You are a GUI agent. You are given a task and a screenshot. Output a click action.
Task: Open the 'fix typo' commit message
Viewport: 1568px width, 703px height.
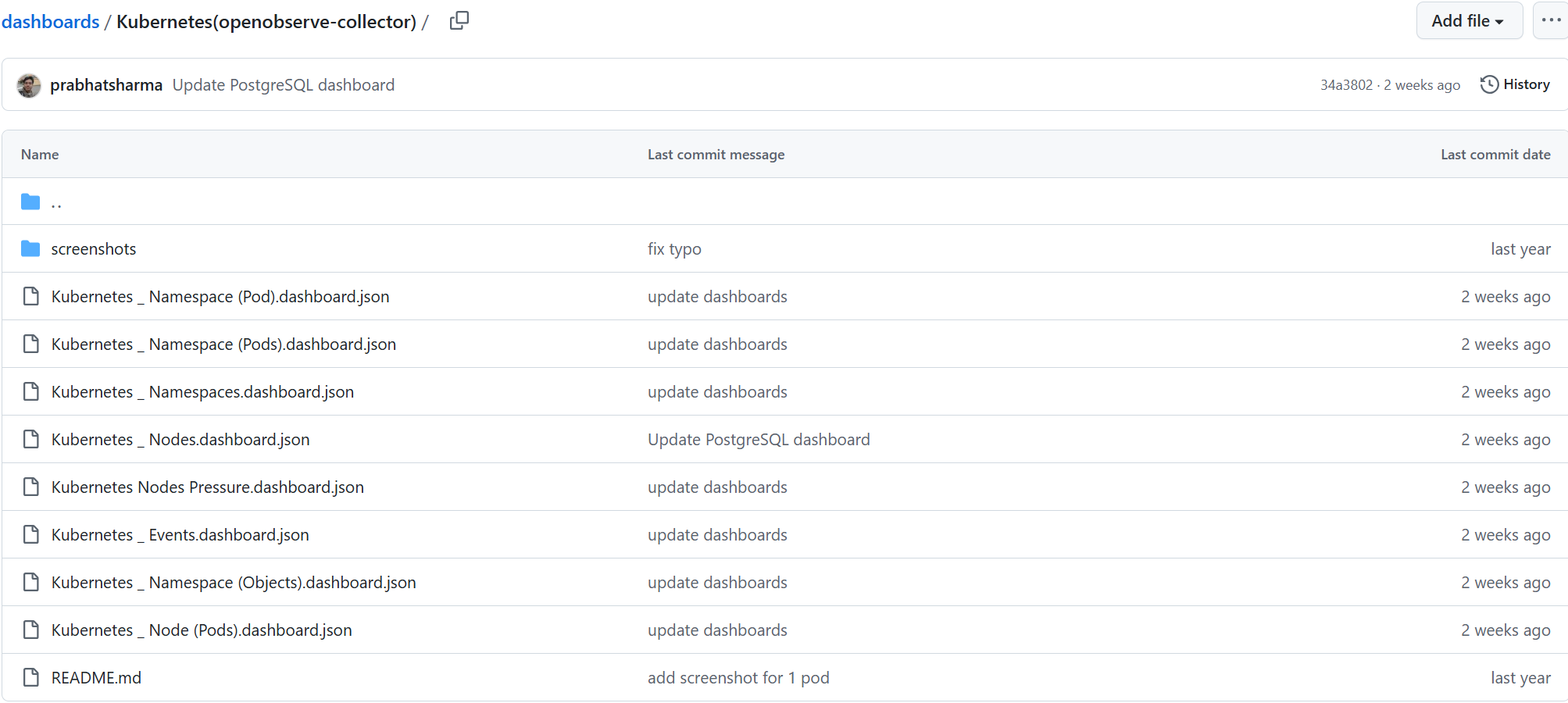click(x=674, y=249)
